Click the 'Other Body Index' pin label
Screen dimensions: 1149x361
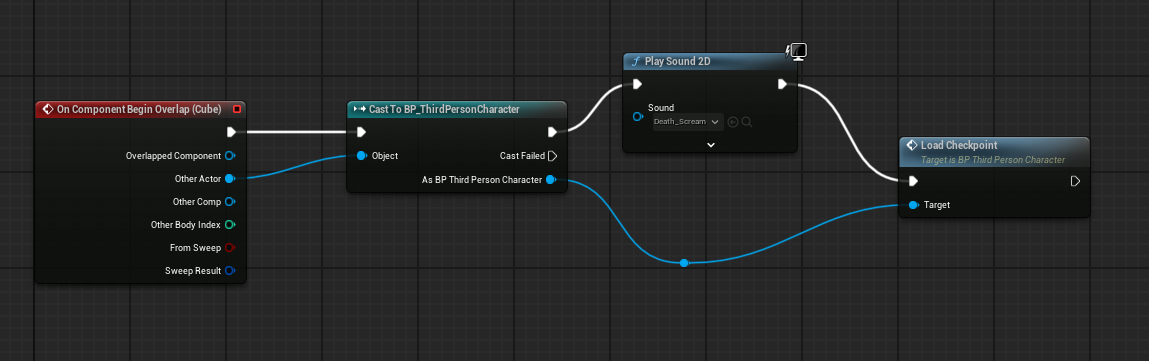186,225
